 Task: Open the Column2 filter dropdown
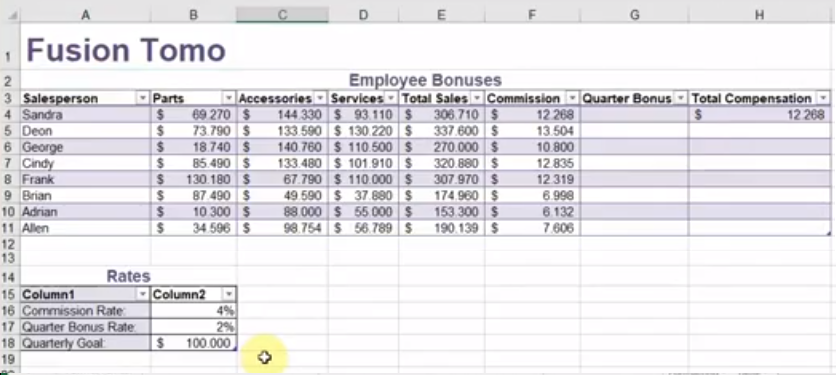click(229, 294)
